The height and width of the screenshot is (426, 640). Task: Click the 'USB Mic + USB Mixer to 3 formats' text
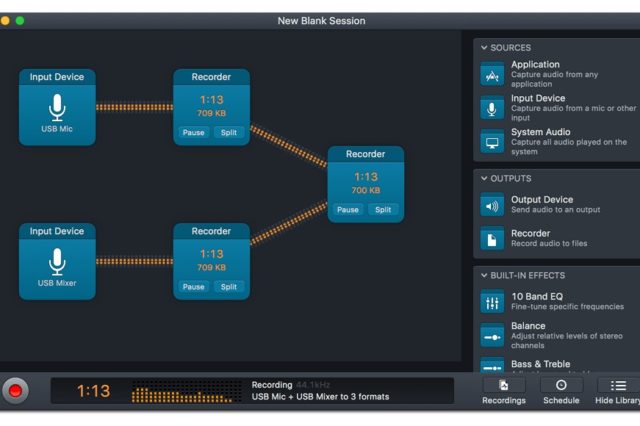pyautogui.click(x=320, y=397)
